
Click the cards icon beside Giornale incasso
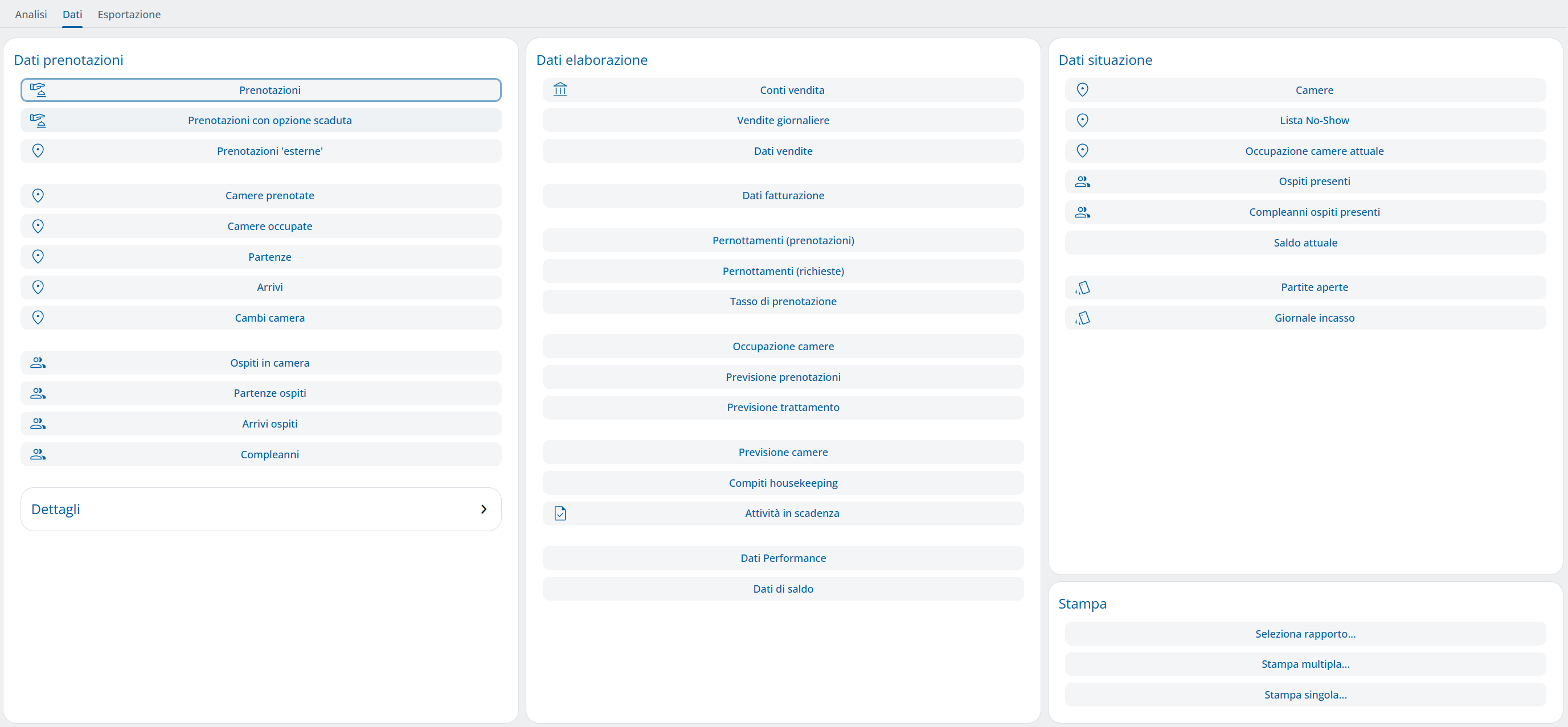click(x=1082, y=318)
